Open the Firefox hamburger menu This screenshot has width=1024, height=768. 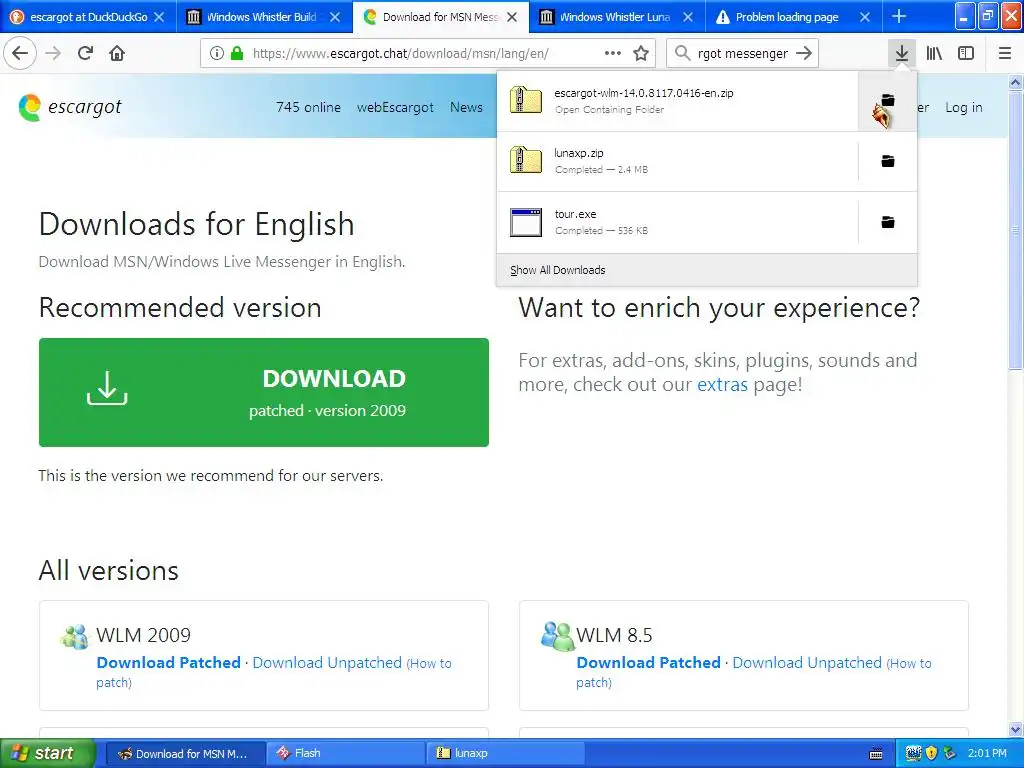click(1004, 54)
